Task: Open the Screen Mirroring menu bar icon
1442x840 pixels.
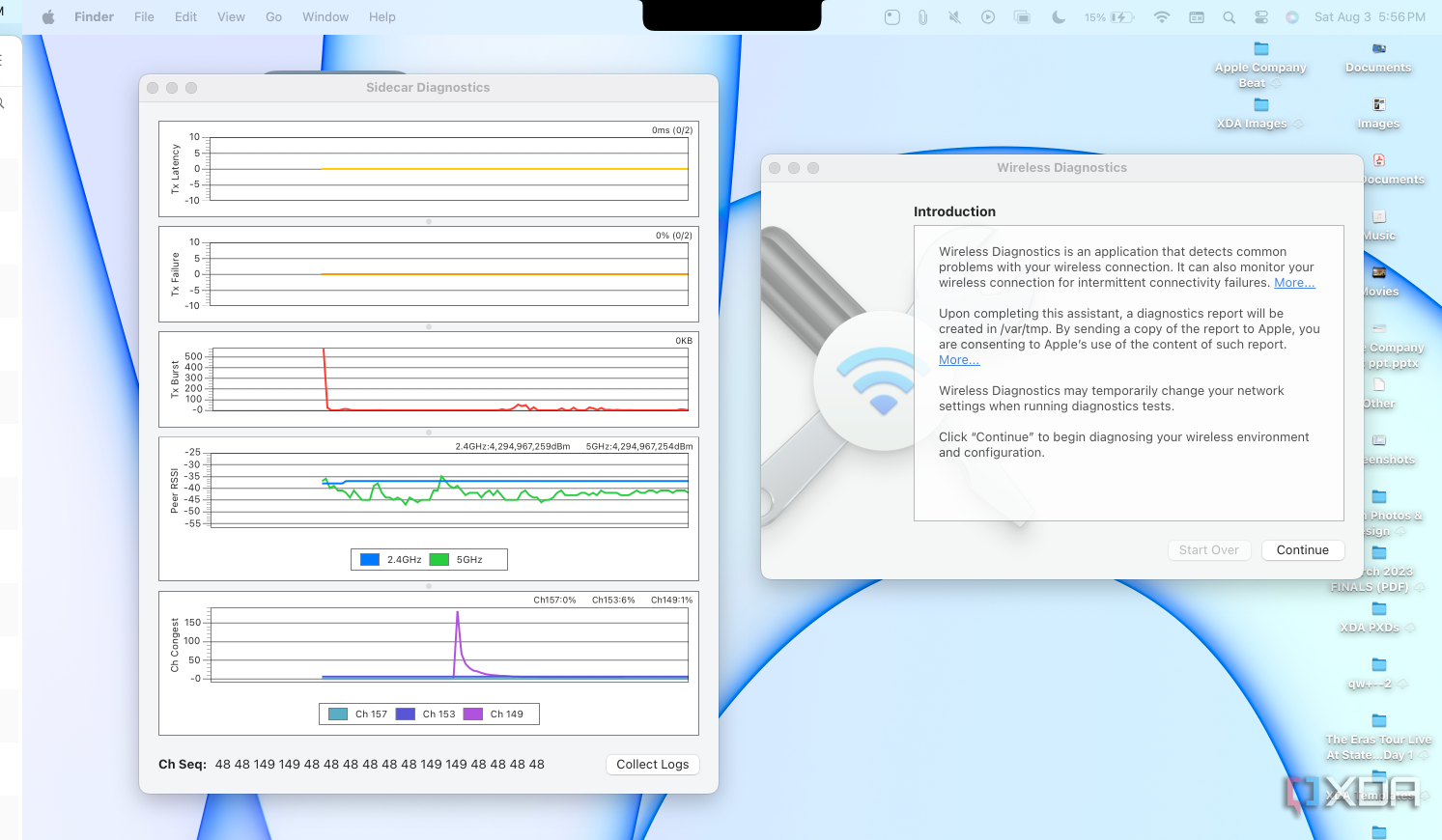Action: click(1022, 17)
